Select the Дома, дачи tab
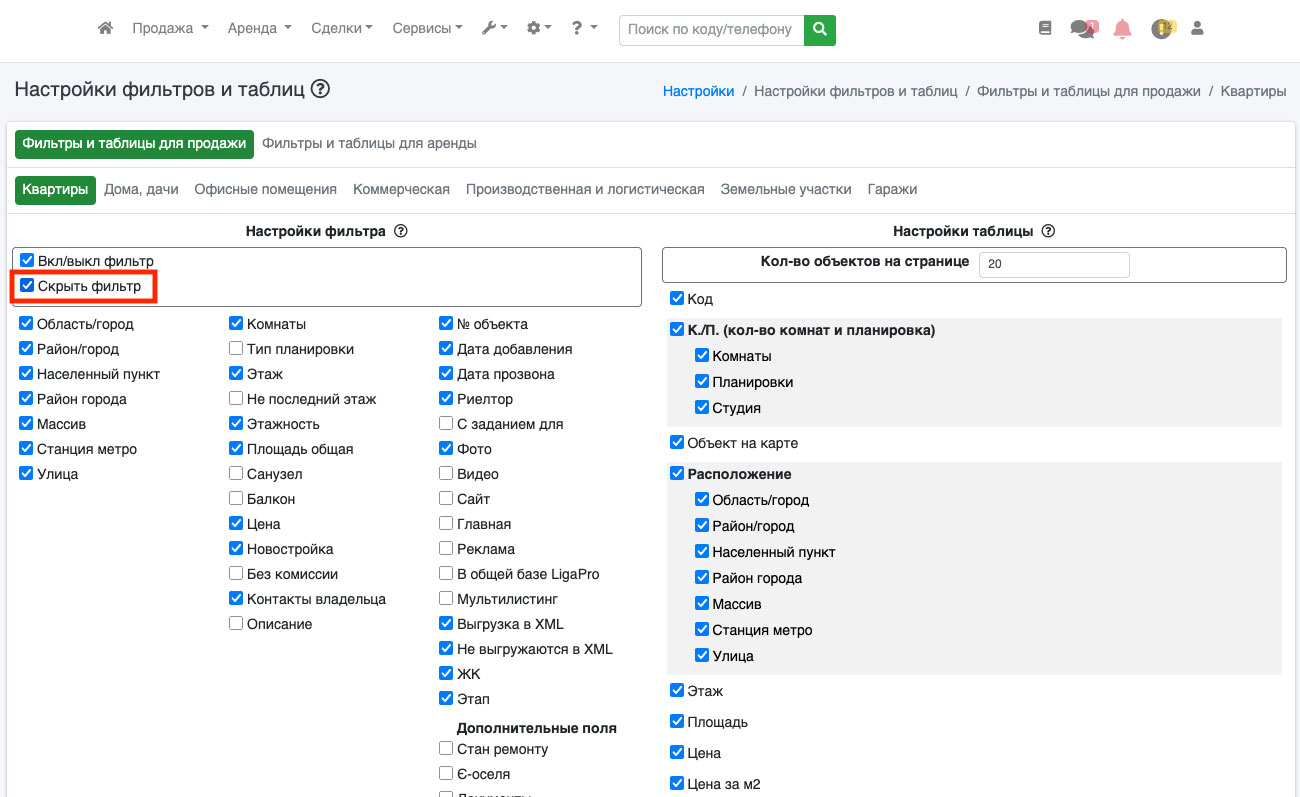The height and width of the screenshot is (797, 1300). [141, 189]
